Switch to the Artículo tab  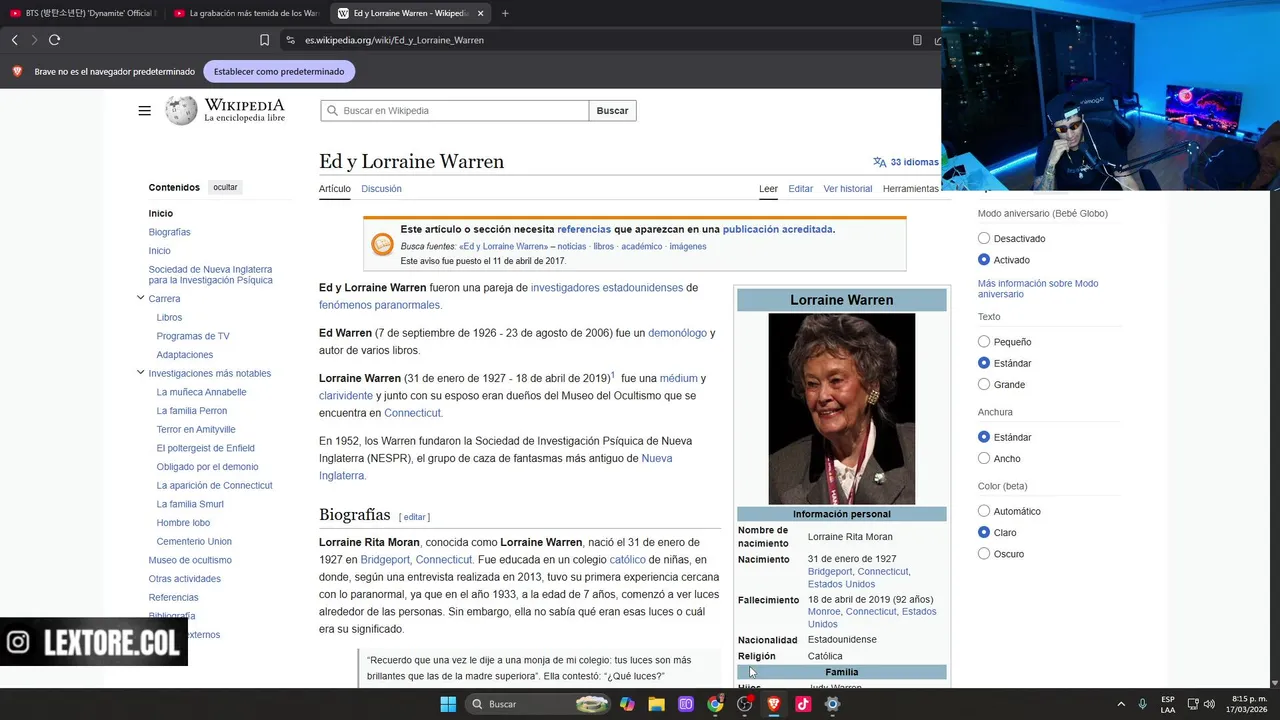click(x=335, y=188)
